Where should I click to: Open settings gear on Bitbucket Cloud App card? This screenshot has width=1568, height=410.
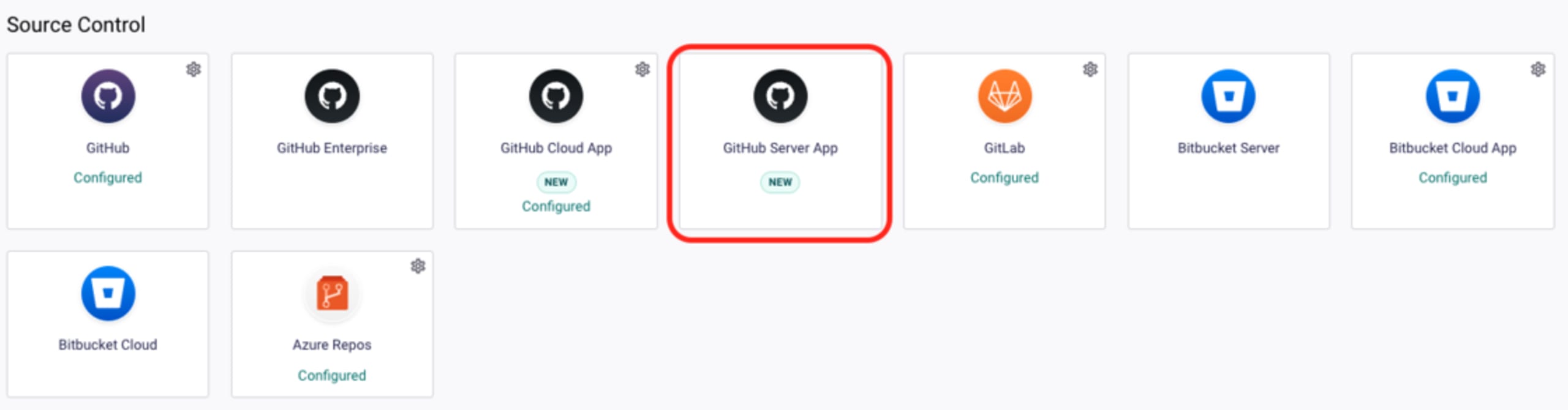click(x=1538, y=69)
